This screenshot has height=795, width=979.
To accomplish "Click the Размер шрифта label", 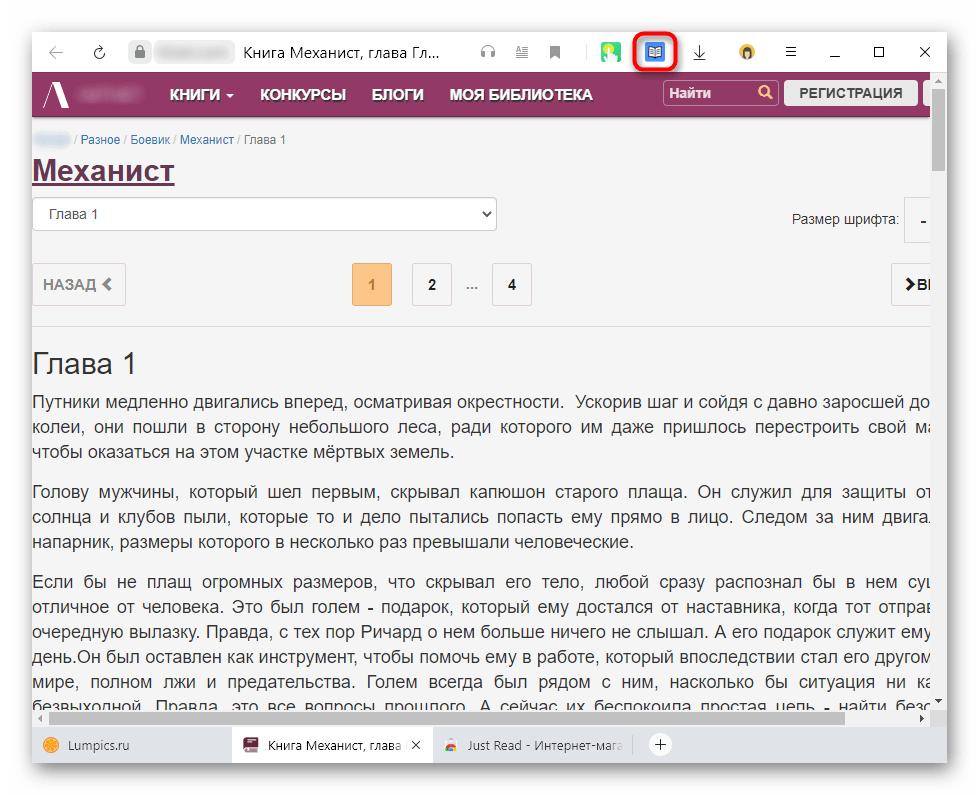I will 845,220.
